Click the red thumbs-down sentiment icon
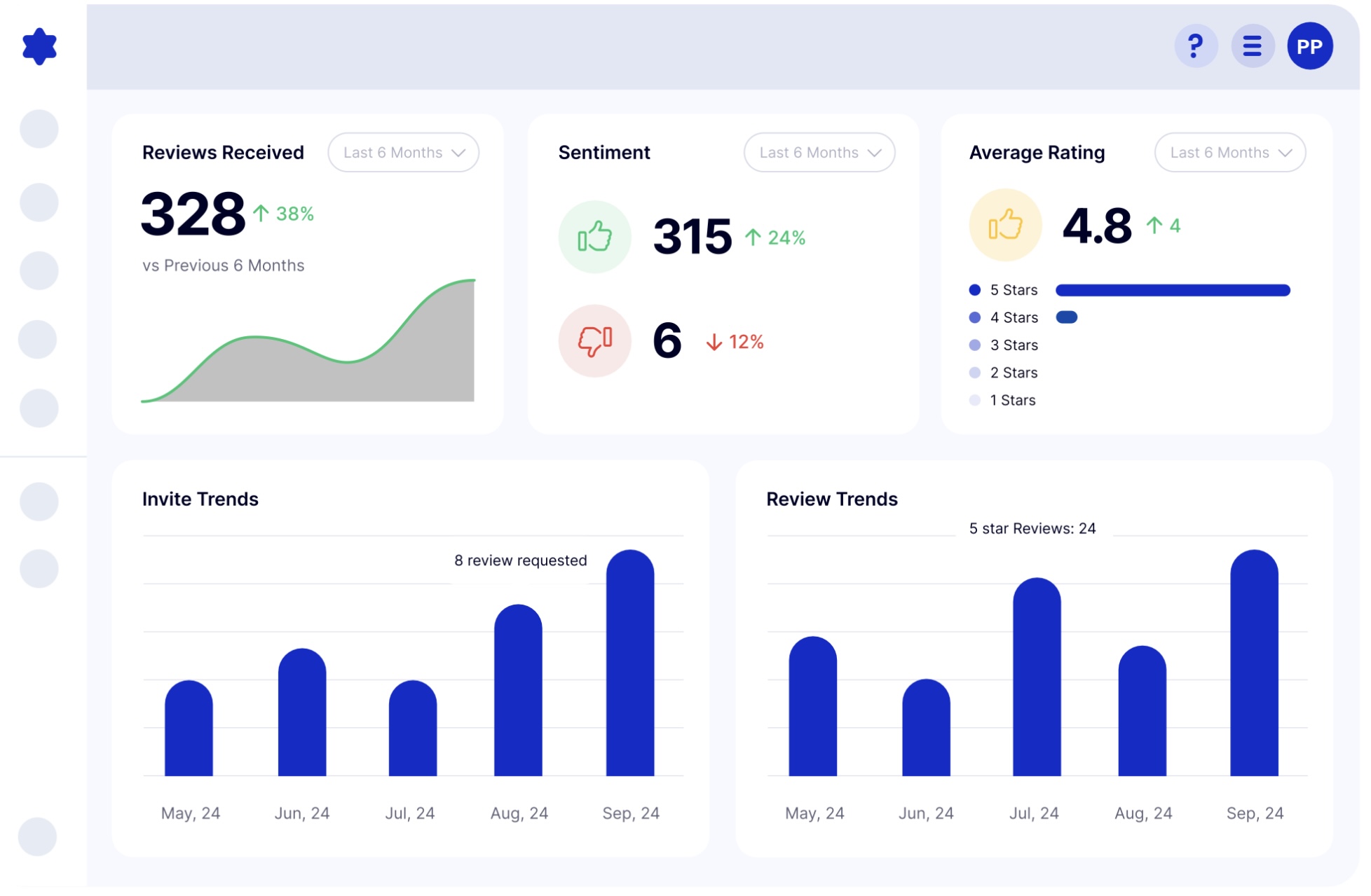 [x=594, y=340]
